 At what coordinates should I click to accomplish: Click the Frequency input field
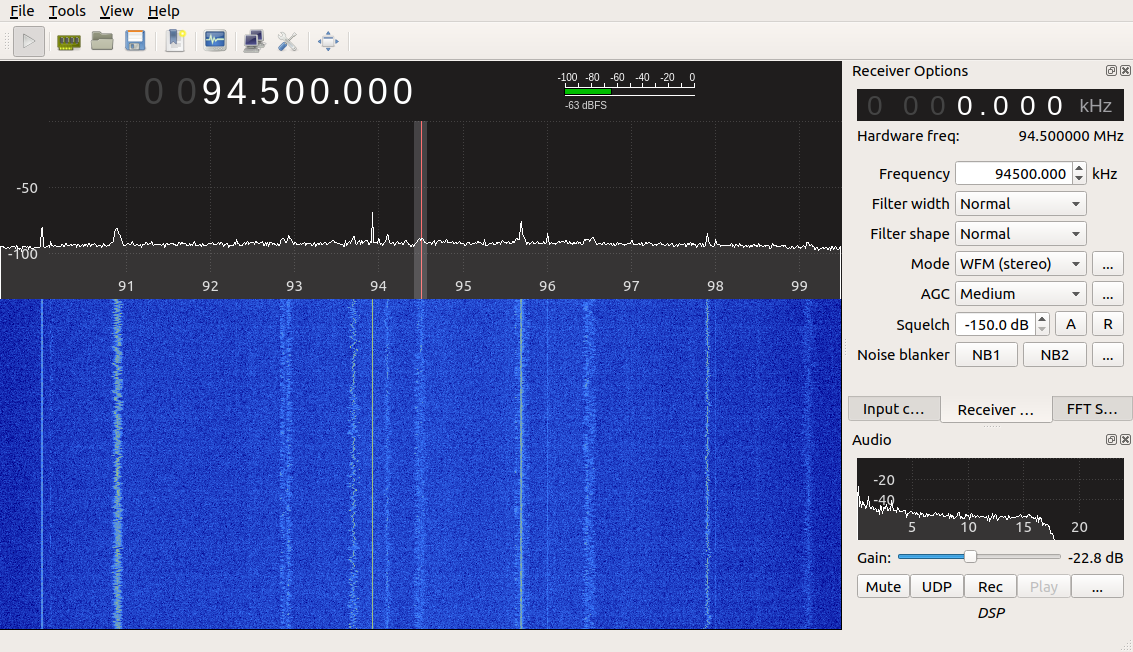(1013, 173)
